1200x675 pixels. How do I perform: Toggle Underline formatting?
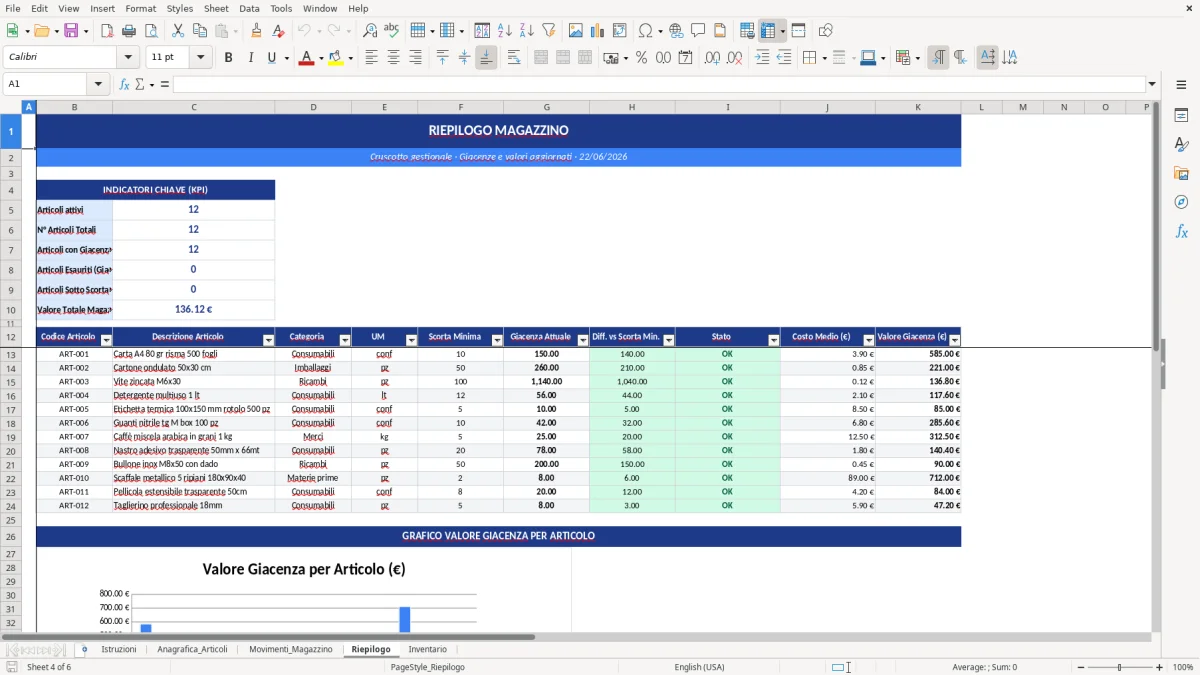coord(271,58)
